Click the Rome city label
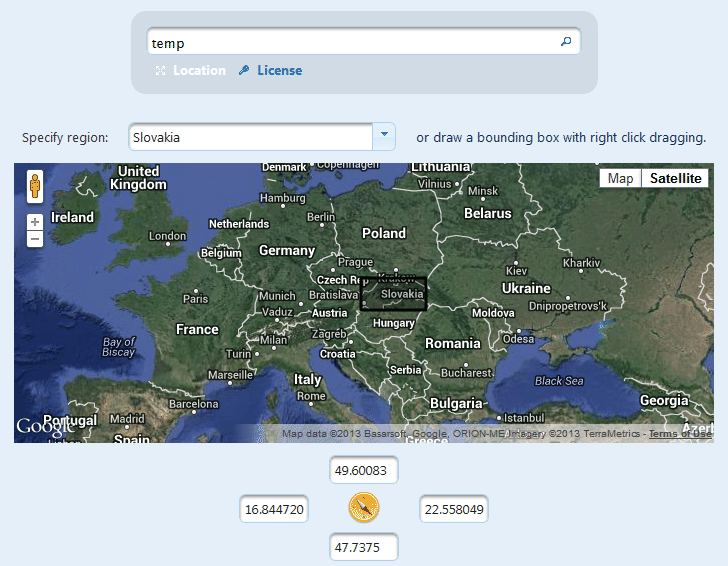 pos(311,396)
